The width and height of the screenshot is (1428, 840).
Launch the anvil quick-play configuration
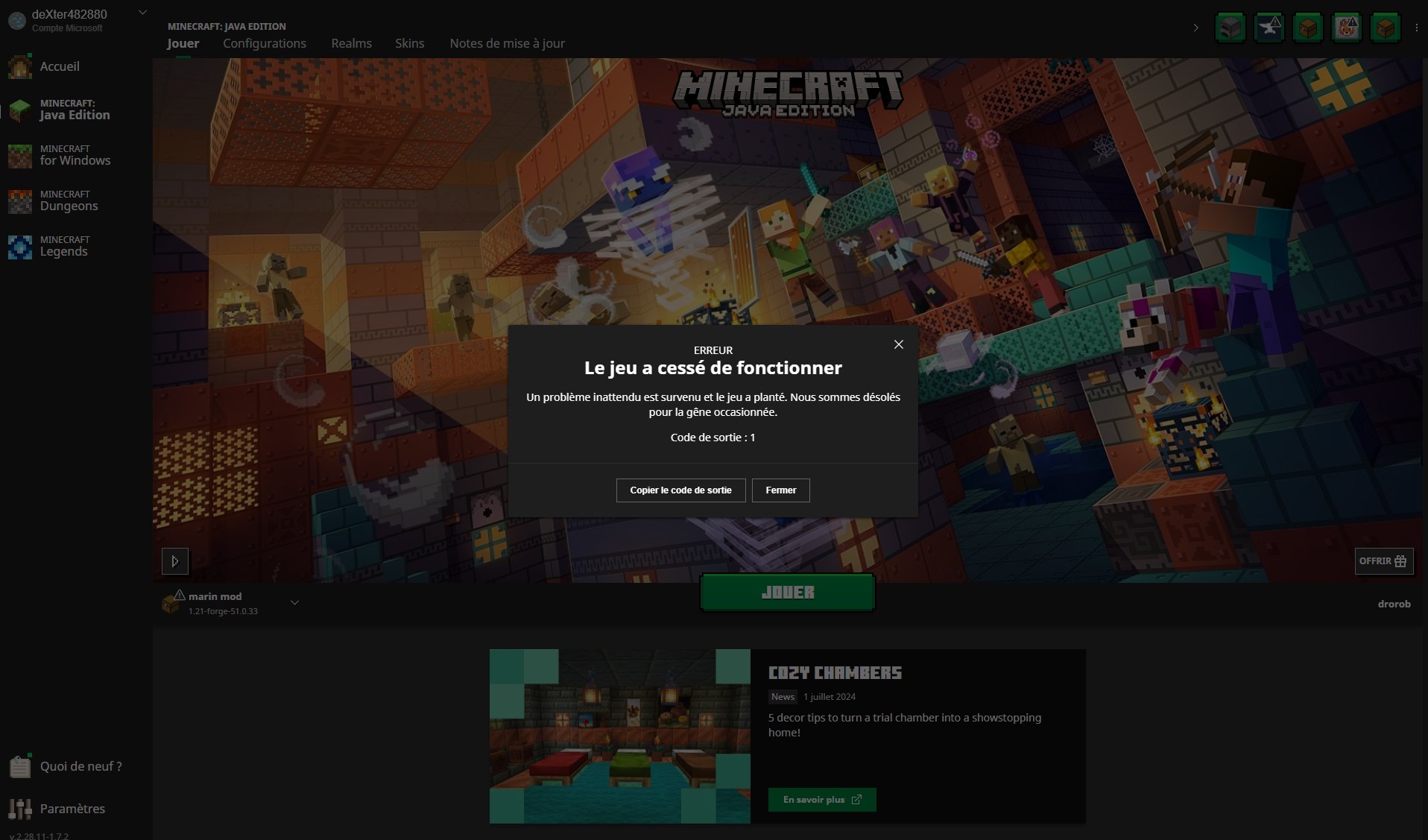[x=1269, y=28]
